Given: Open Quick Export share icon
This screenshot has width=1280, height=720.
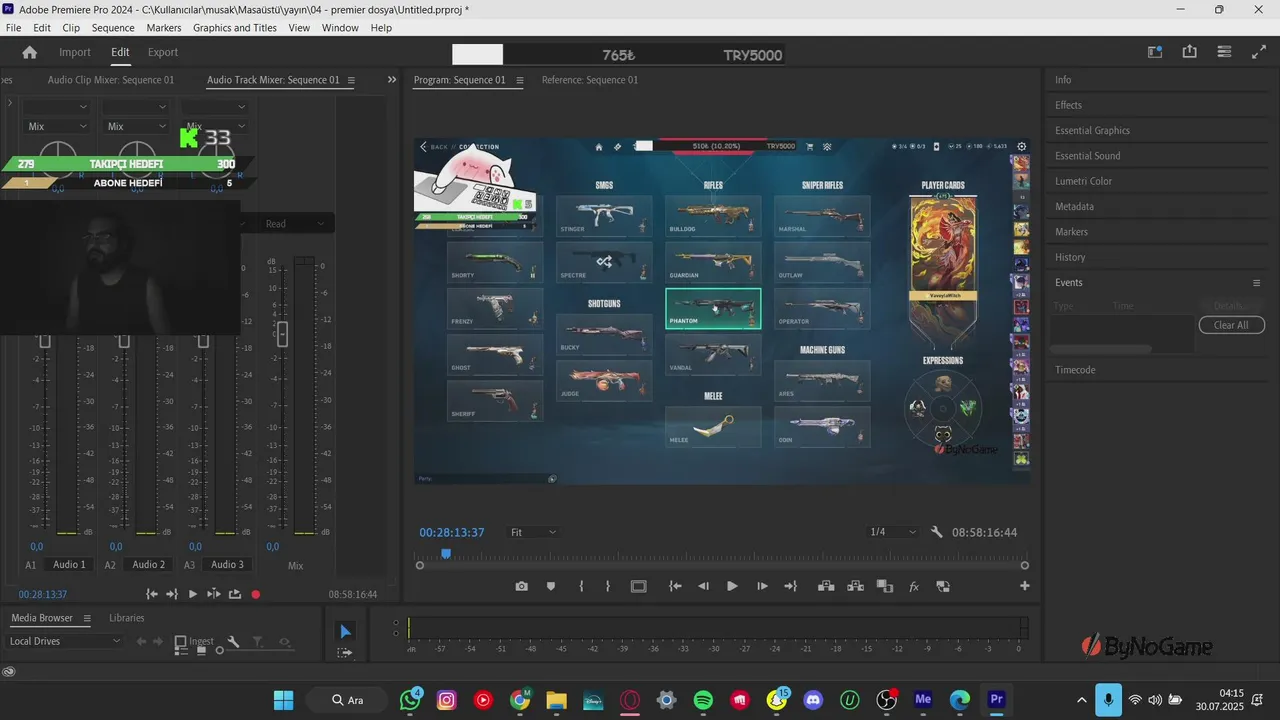Looking at the screenshot, I should 1189,52.
